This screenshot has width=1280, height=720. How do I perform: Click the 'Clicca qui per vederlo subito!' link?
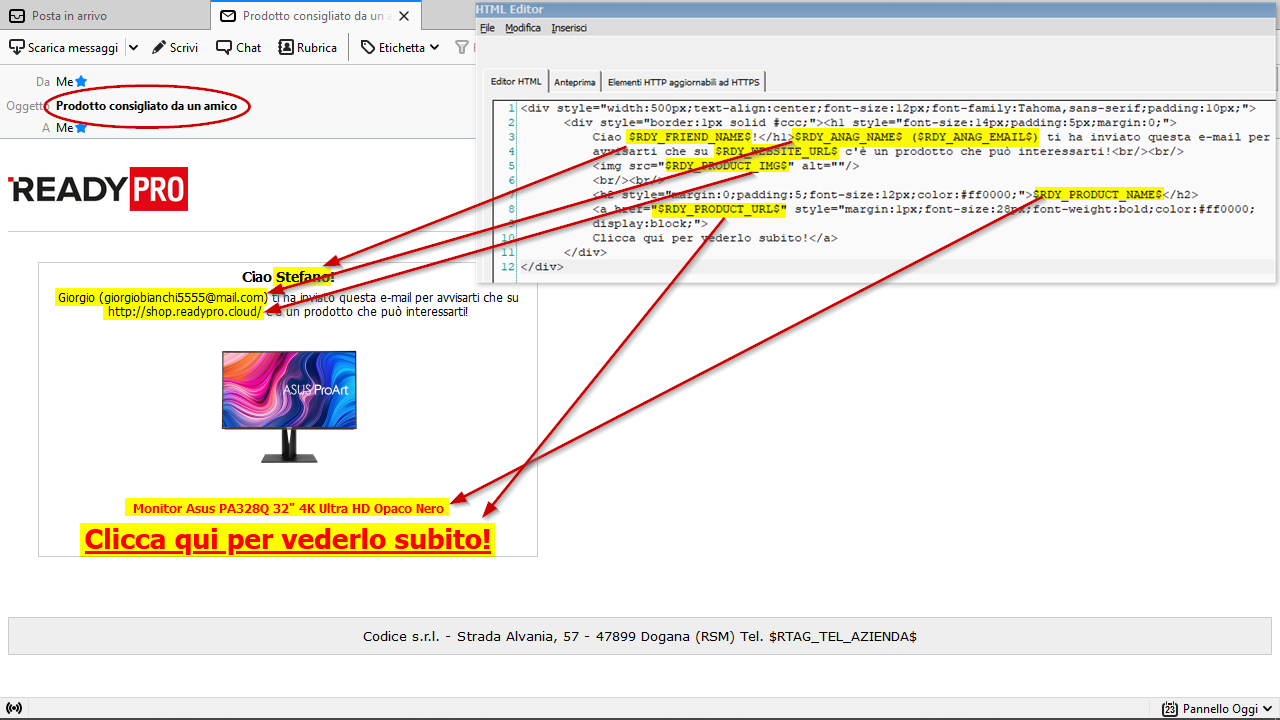pos(288,539)
